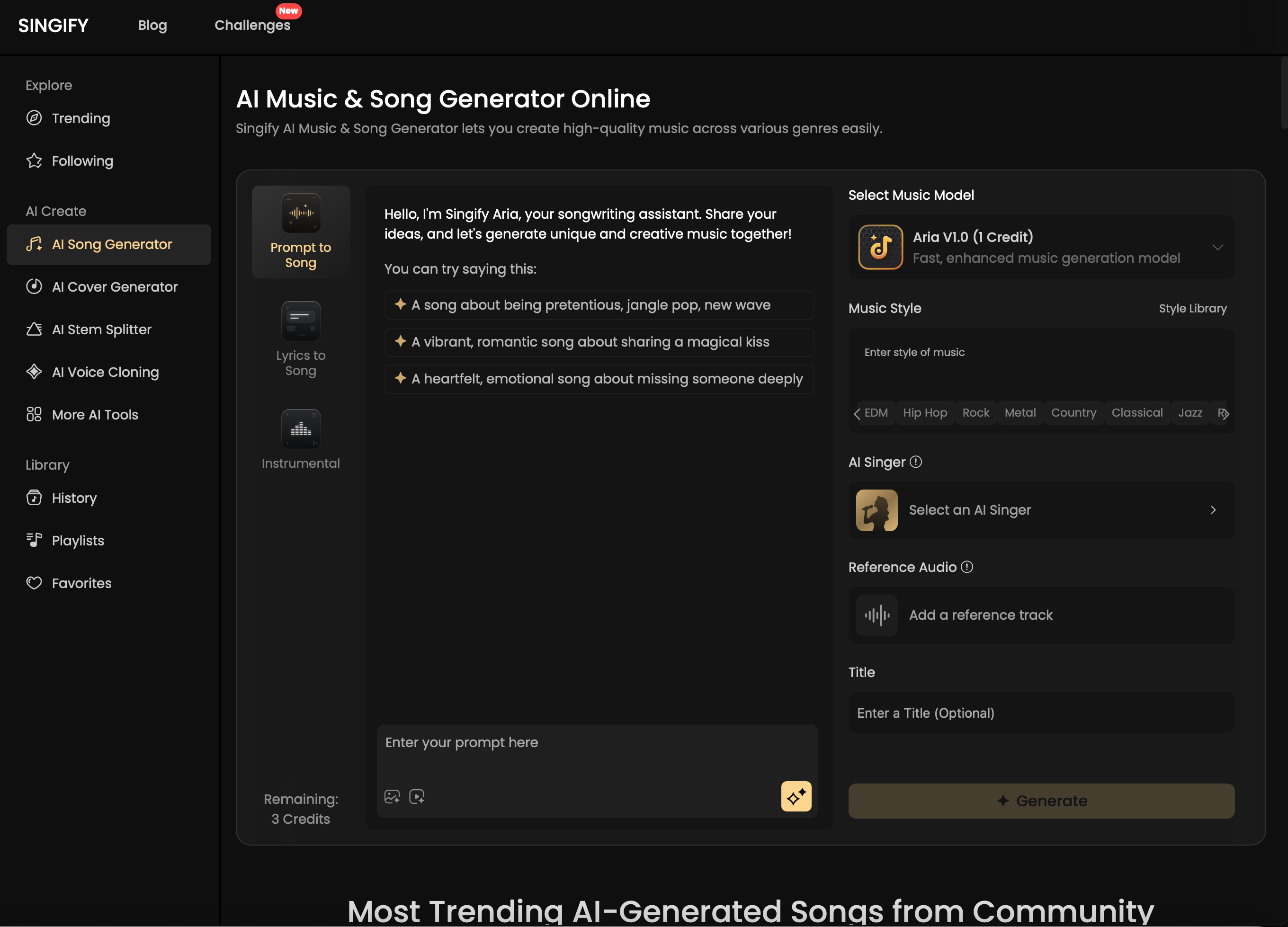Click the Reference Audio info icon
This screenshot has height=927, width=1288.
coord(966,567)
